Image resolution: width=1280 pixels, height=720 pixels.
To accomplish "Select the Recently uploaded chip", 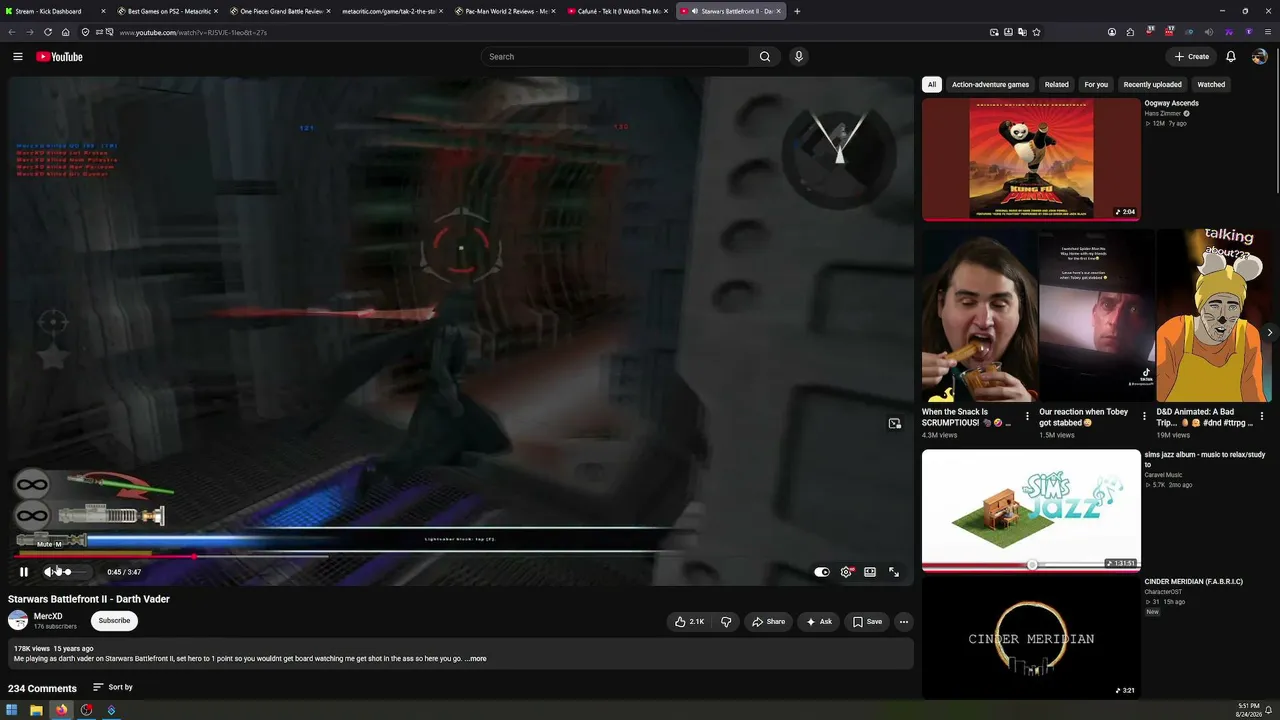I will tap(1152, 85).
